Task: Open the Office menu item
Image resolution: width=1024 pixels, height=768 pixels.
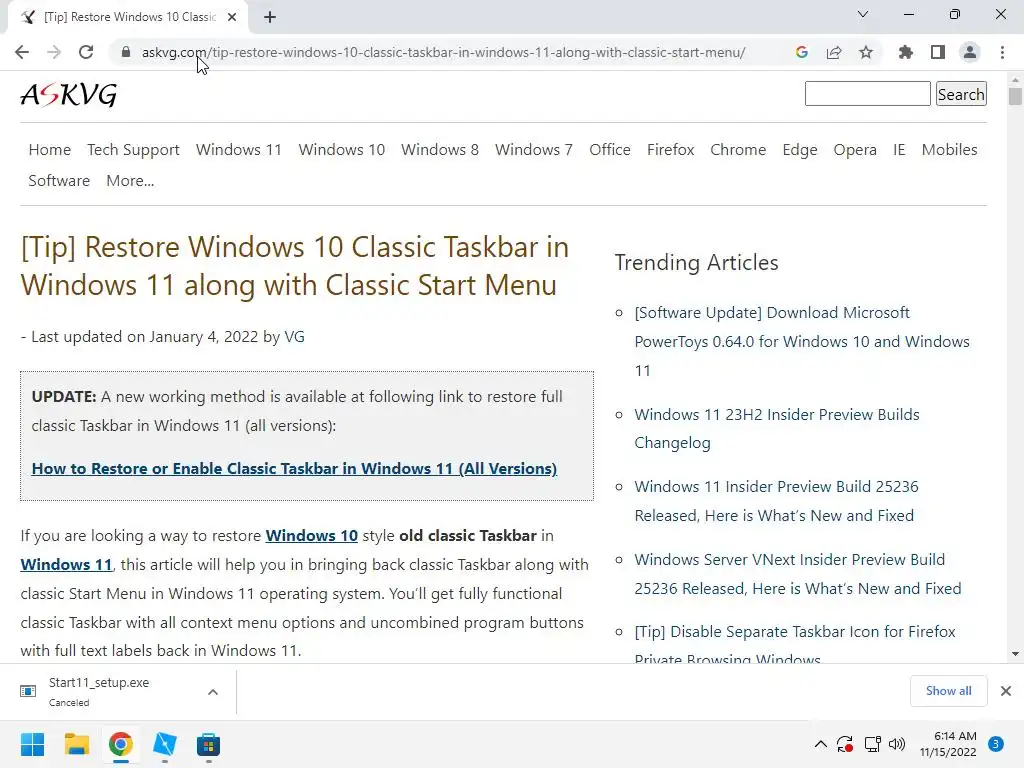Action: [610, 150]
